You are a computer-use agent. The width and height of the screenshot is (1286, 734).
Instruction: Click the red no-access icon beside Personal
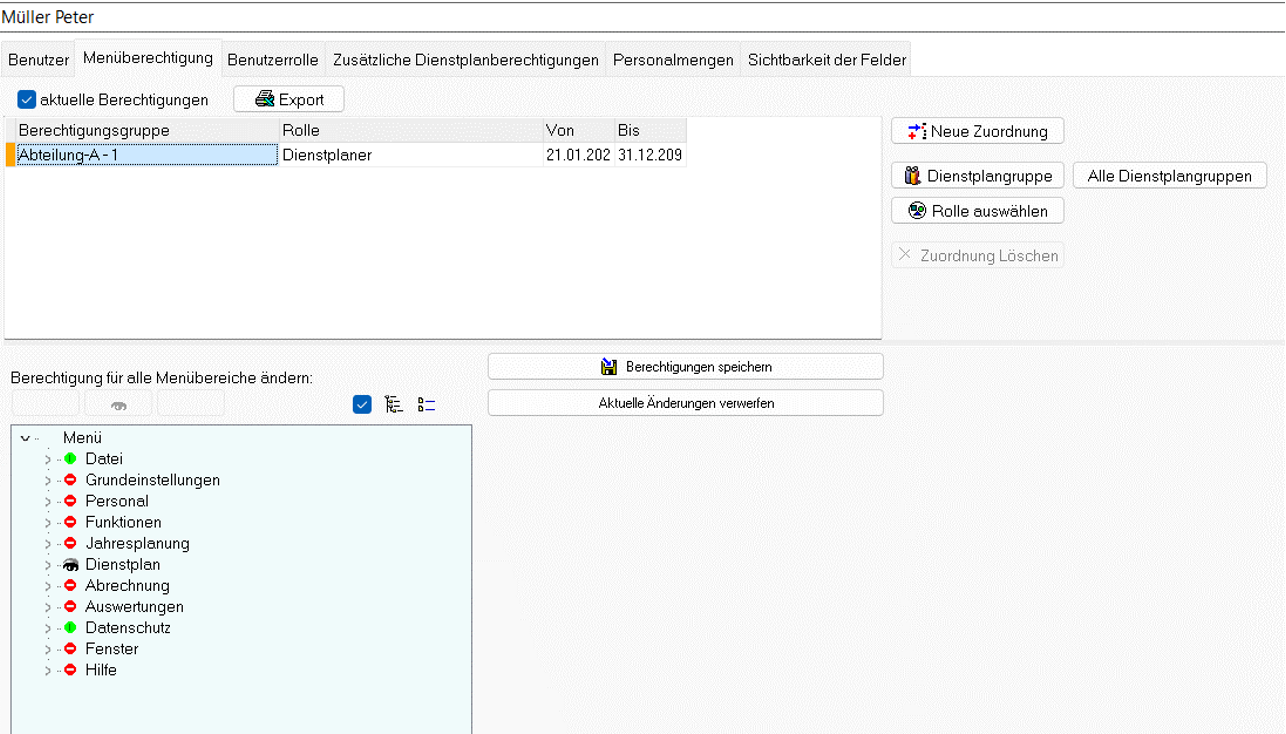coord(70,501)
